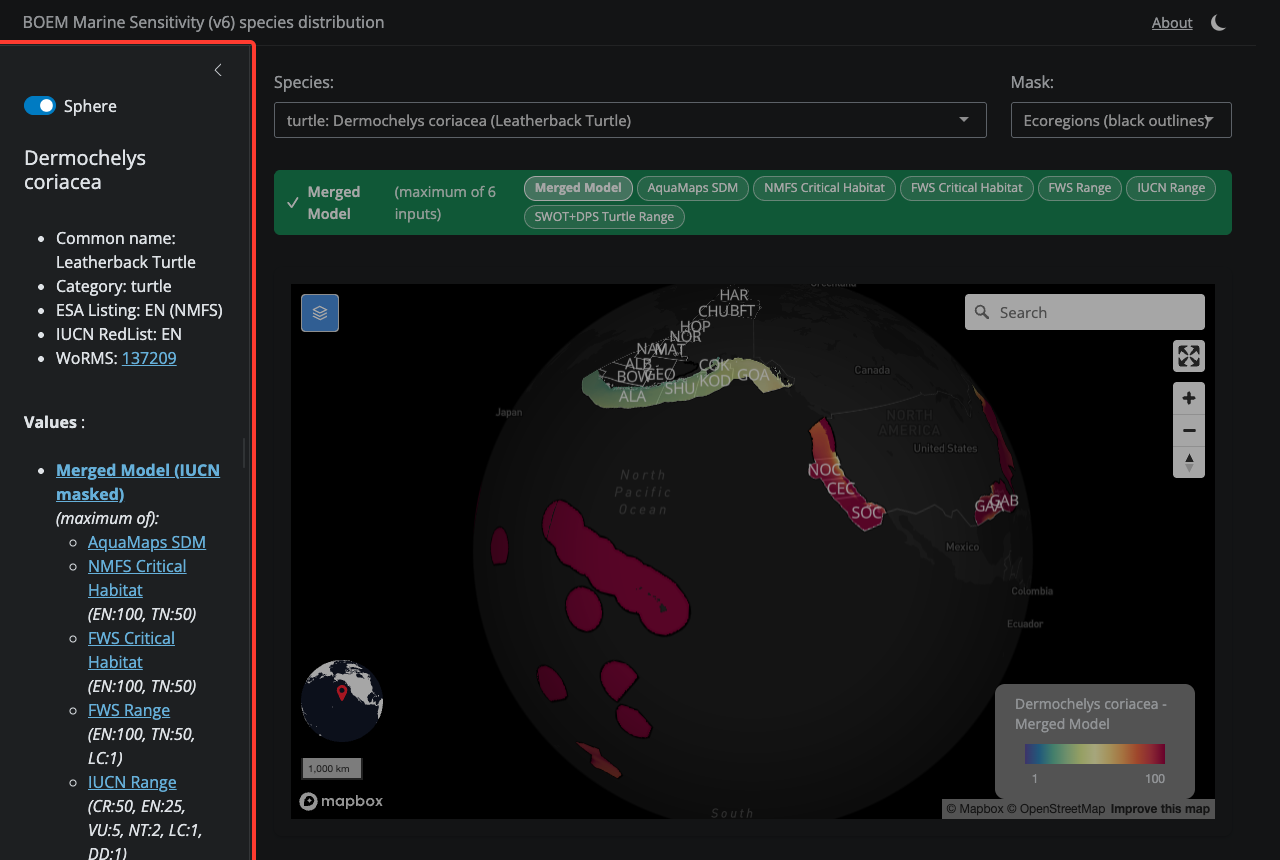The height and width of the screenshot is (860, 1280).
Task: Enter fullscreen map view
Action: [x=1189, y=356]
